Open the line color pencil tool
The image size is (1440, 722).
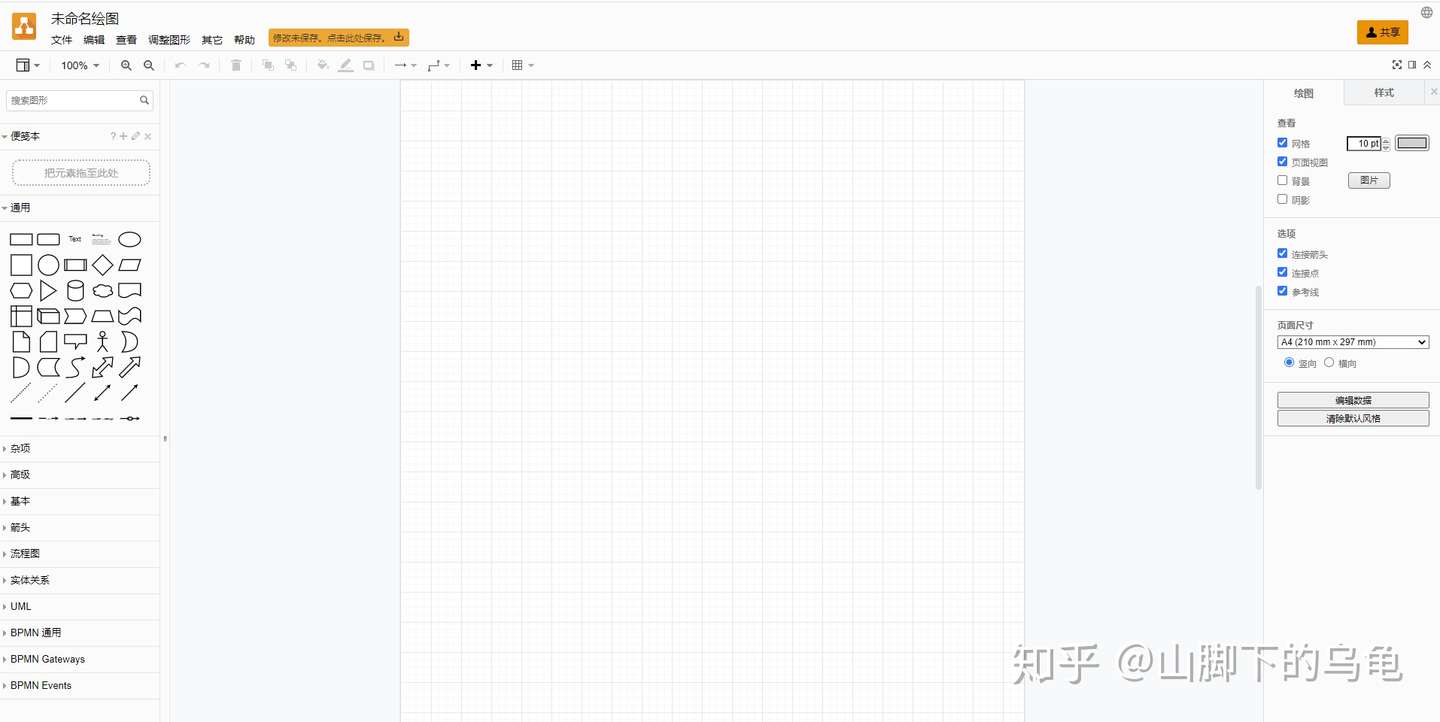point(346,66)
